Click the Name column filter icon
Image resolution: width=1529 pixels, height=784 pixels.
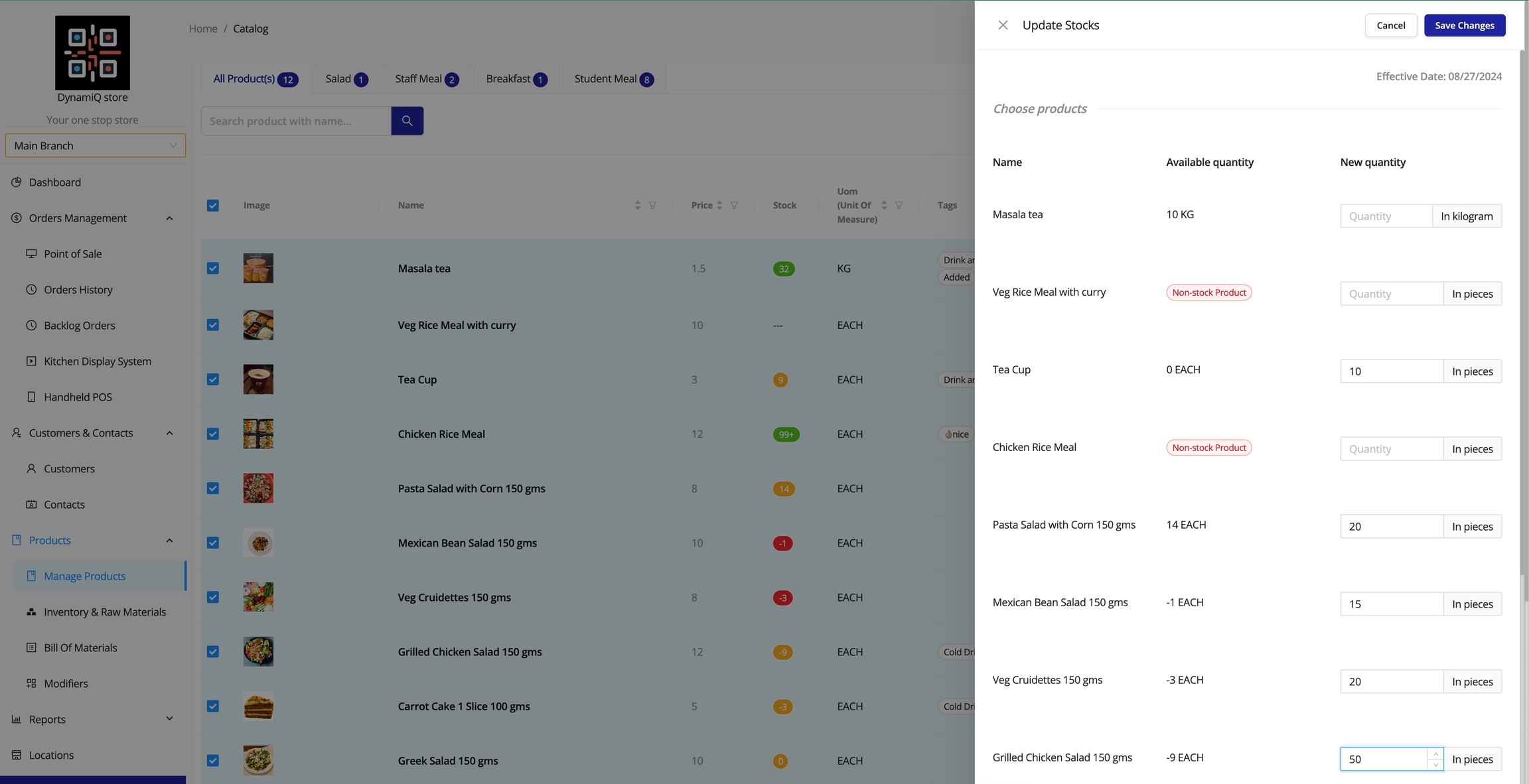tap(652, 205)
